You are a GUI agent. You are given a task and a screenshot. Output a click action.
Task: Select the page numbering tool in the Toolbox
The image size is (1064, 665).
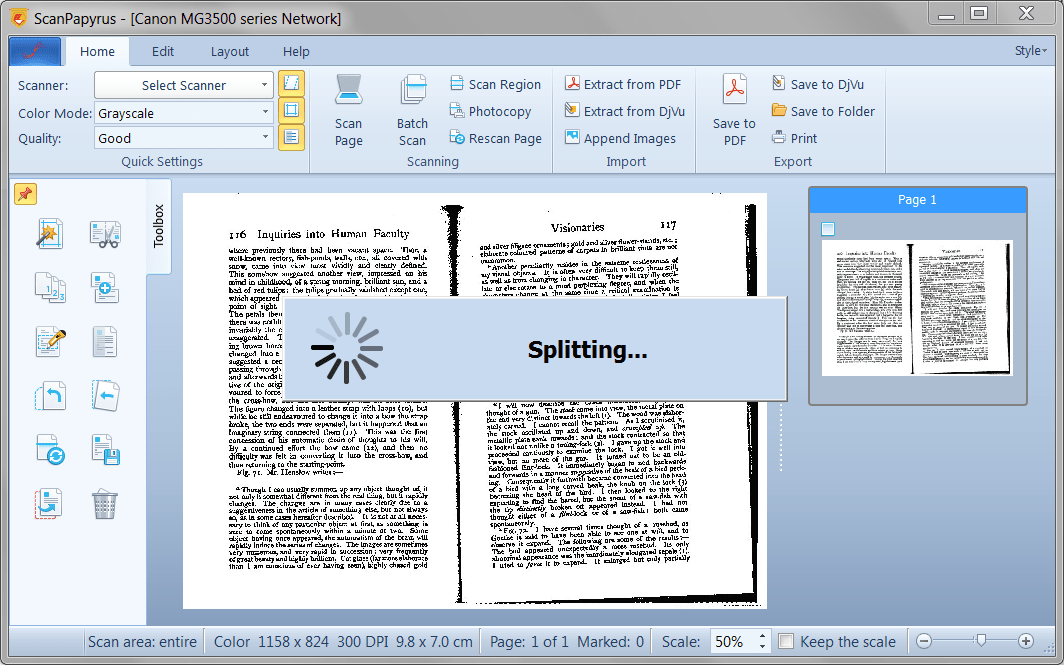click(x=49, y=287)
